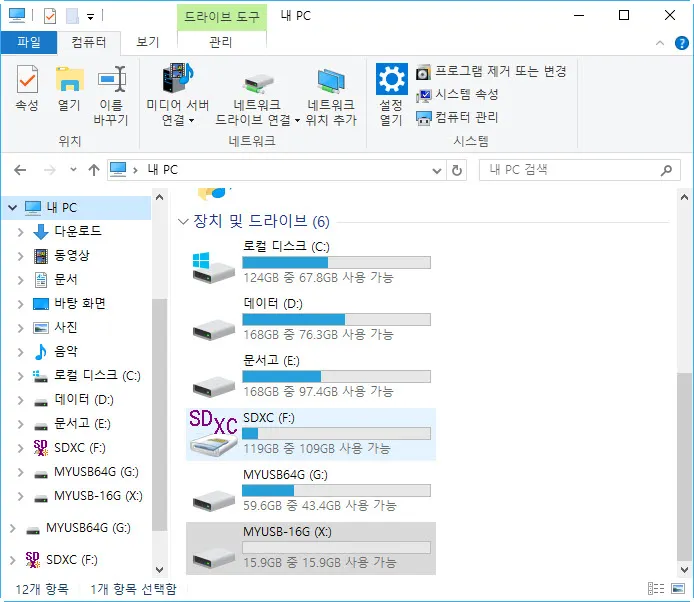Click 시스템 속성 in the ribbon
Viewport: 694px width, 602px height.
(457, 94)
